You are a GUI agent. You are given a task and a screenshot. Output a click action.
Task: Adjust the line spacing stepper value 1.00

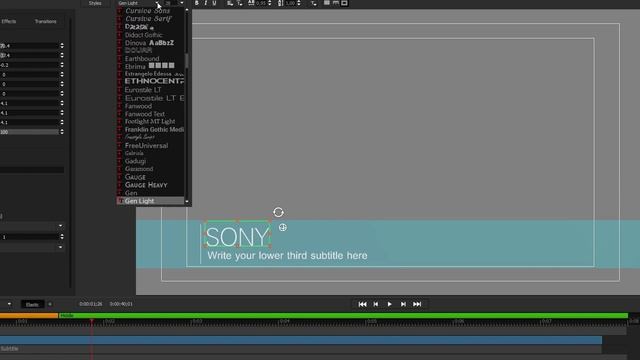(x=299, y=3)
